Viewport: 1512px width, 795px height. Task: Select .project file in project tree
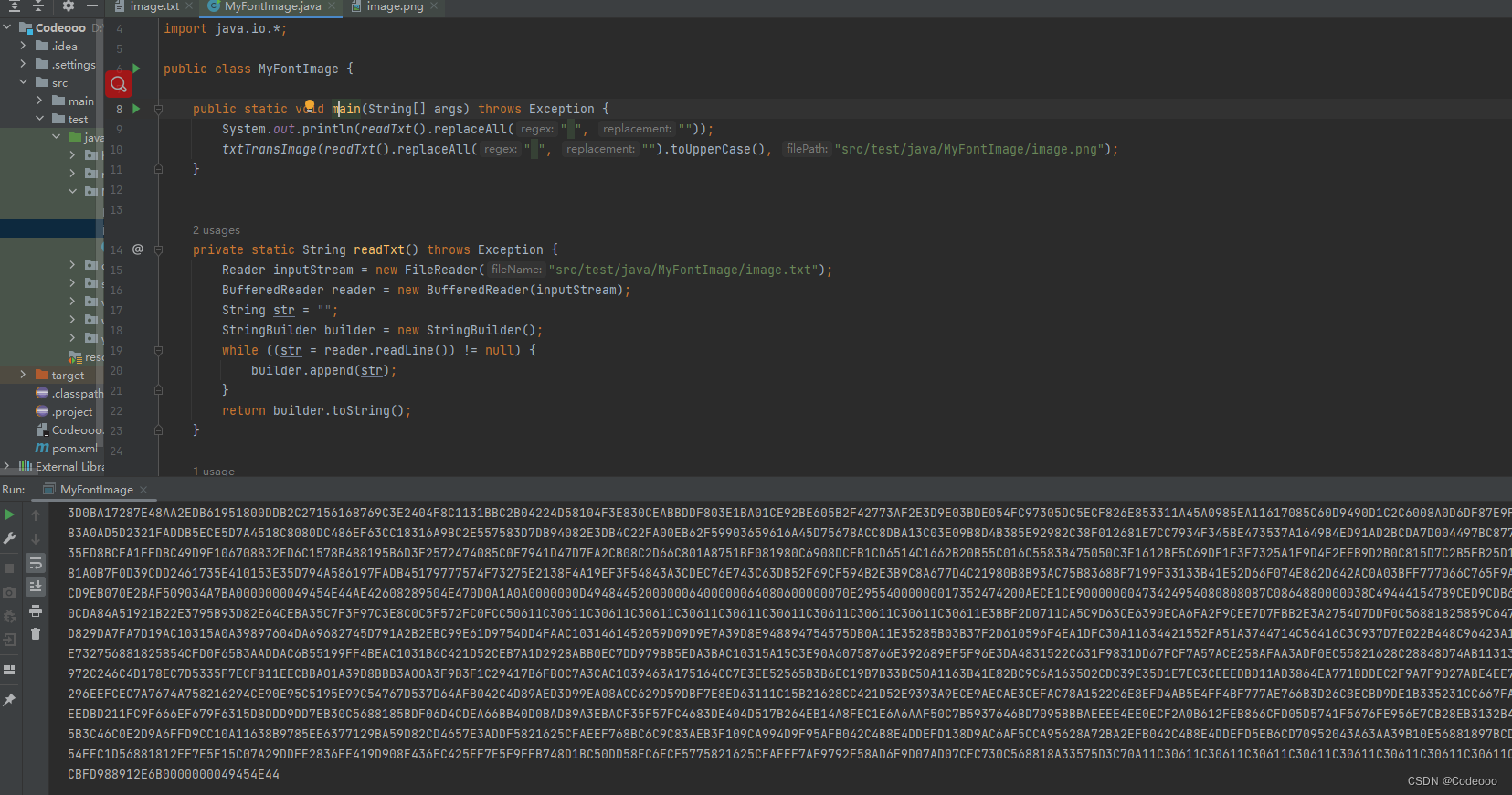(64, 411)
